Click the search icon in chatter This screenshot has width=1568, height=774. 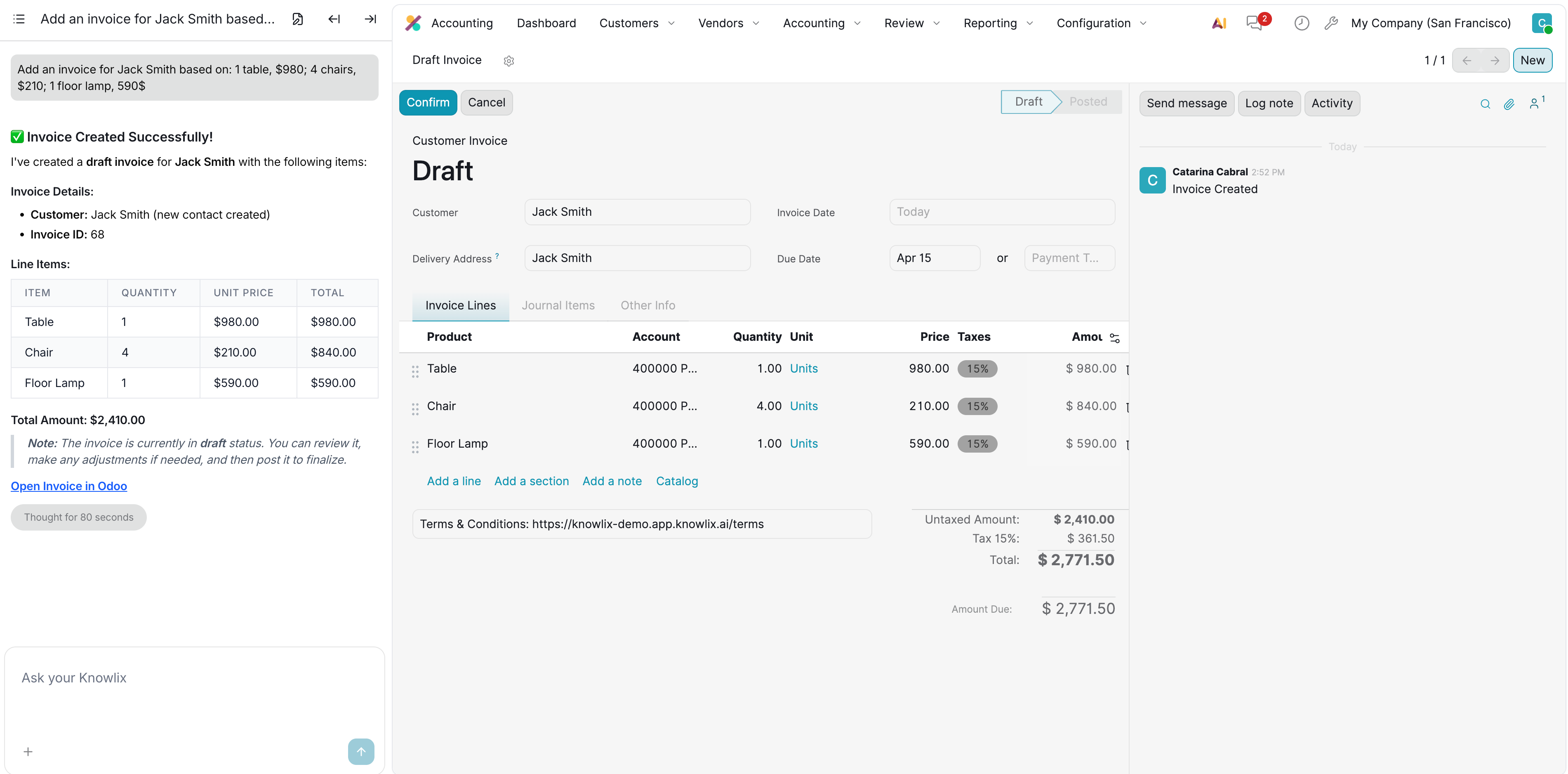click(x=1485, y=104)
